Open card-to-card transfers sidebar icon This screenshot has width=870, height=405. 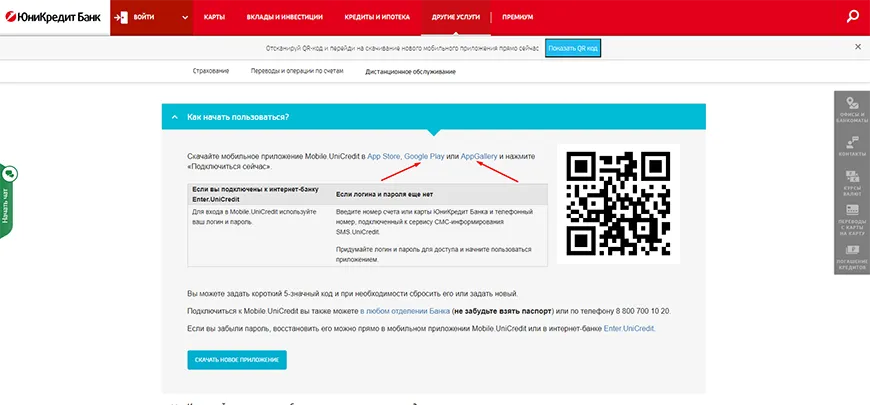pos(851,221)
